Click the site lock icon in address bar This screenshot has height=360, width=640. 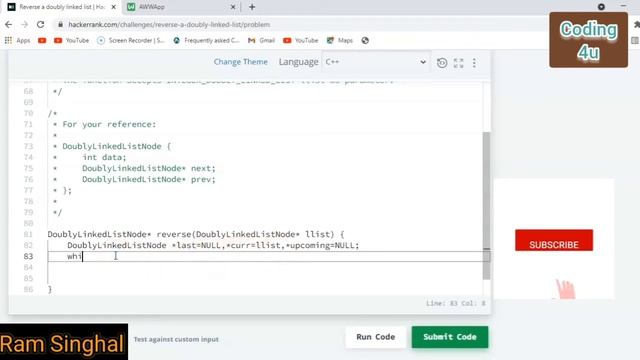click(60, 24)
